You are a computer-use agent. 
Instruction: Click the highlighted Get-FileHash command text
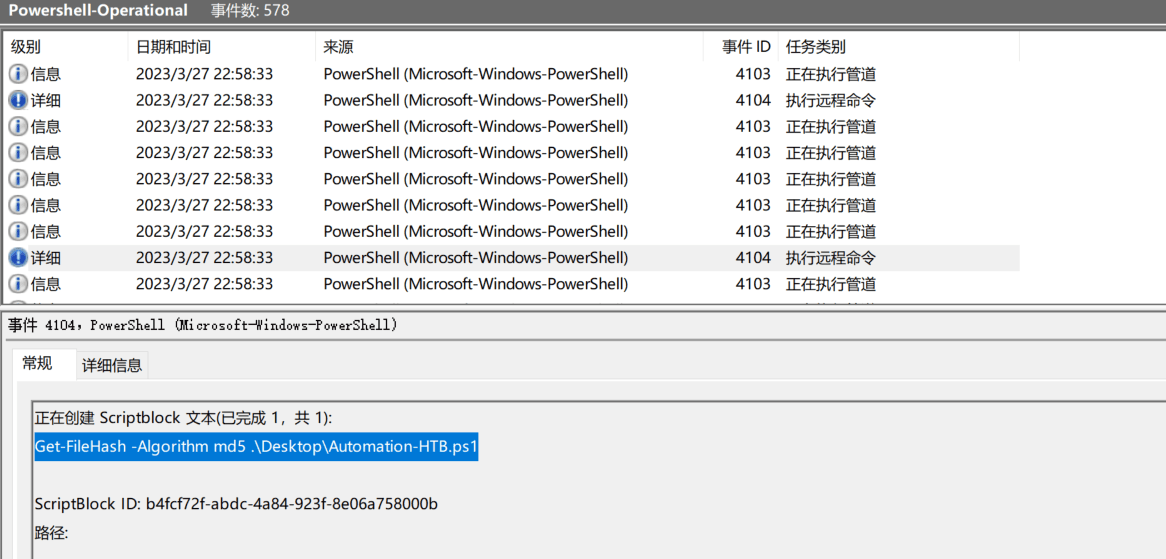click(x=256, y=447)
